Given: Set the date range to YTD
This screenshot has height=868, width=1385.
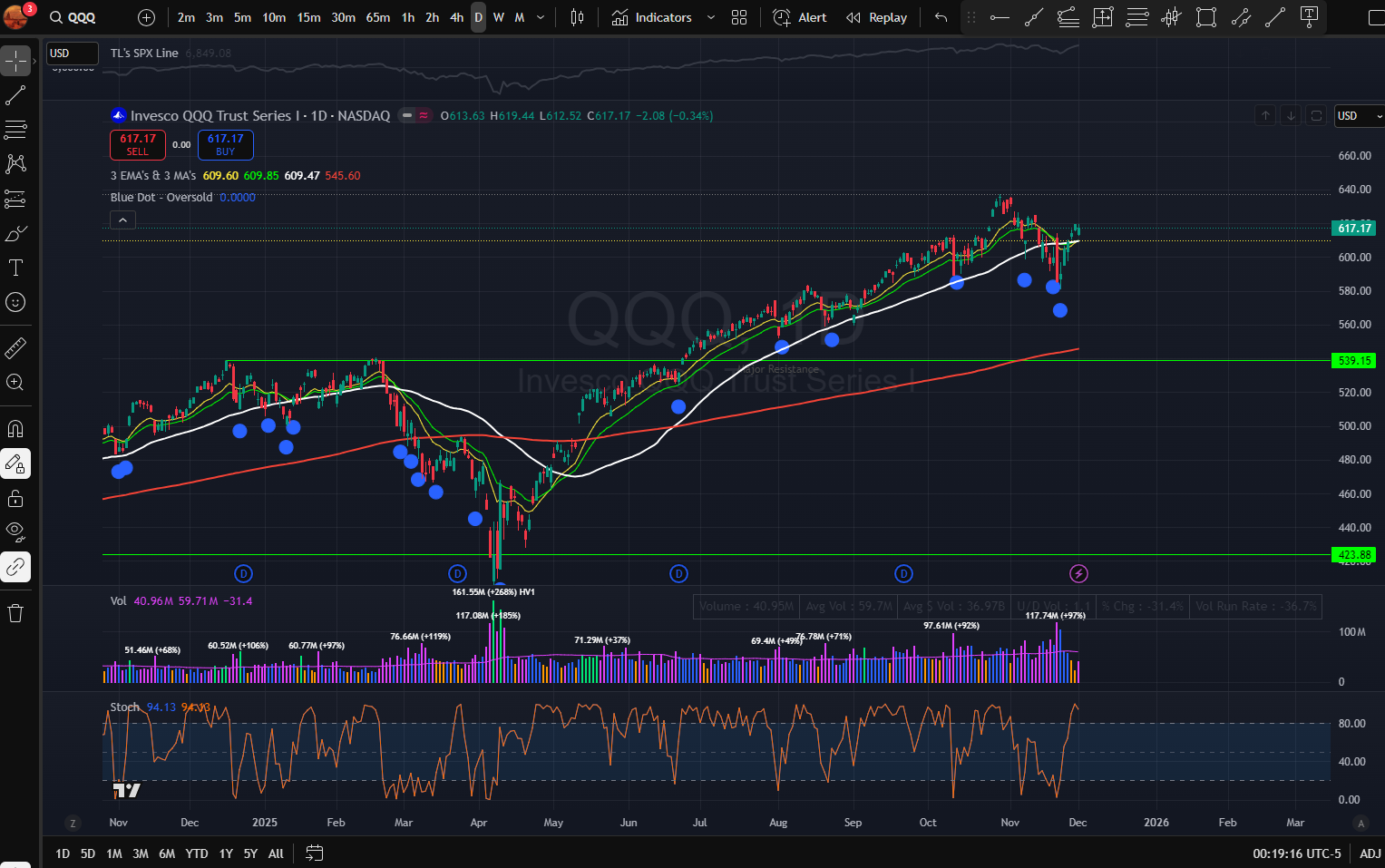Looking at the screenshot, I should [x=197, y=853].
